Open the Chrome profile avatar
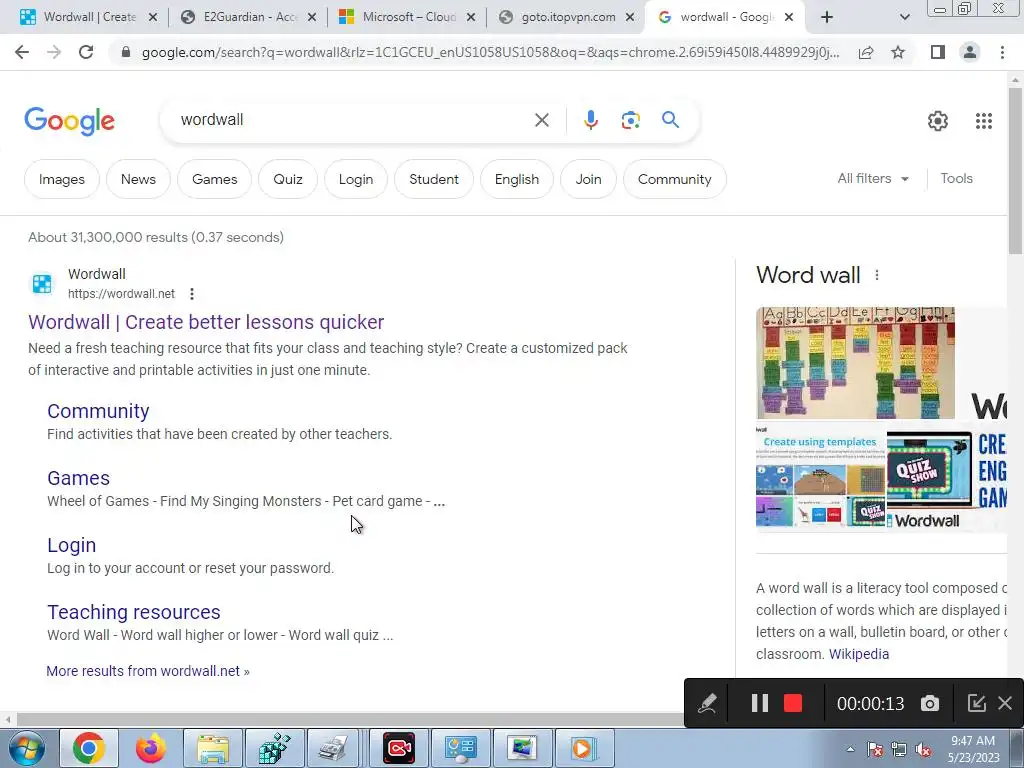1024x768 pixels. tap(970, 52)
